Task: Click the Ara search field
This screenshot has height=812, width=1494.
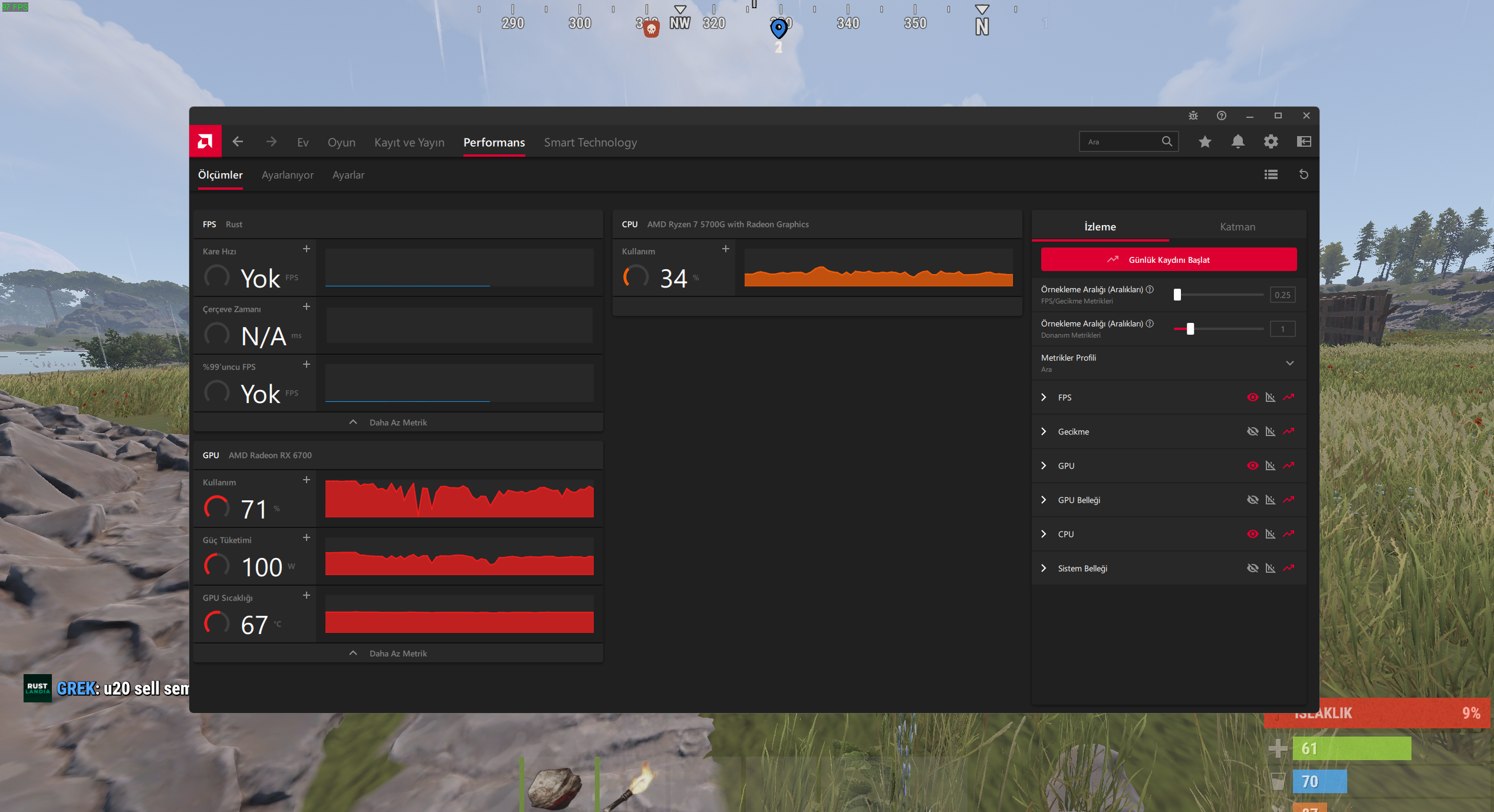Action: 1128,142
